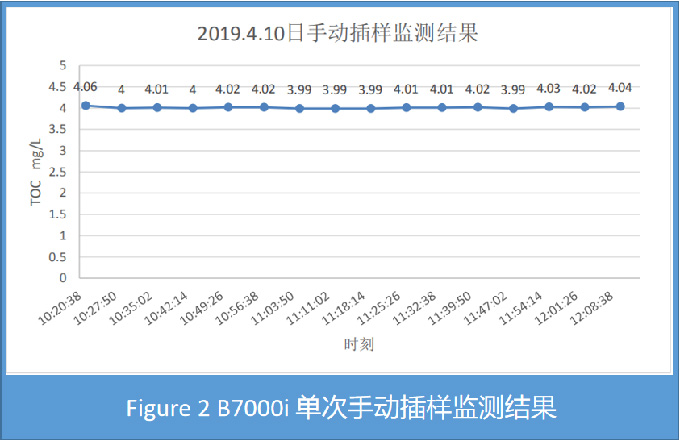Click the 5 tick on the TOC axis
Image resolution: width=680 pixels, height=440 pixels.
(63, 66)
